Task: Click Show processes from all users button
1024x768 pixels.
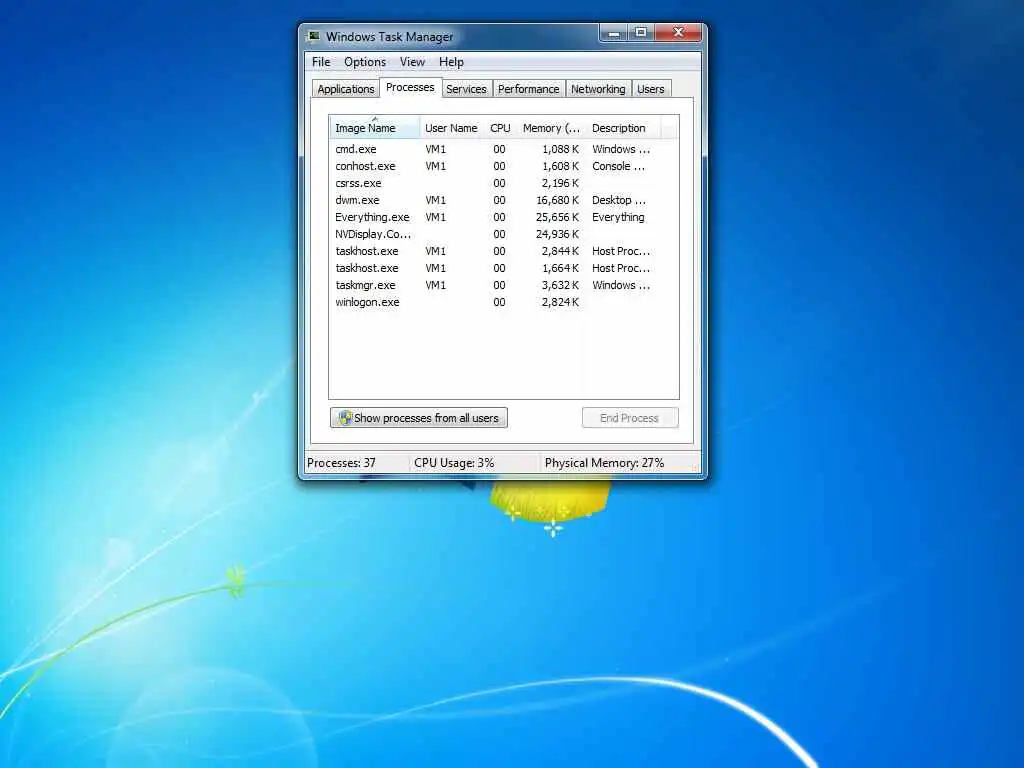Action: coord(419,418)
